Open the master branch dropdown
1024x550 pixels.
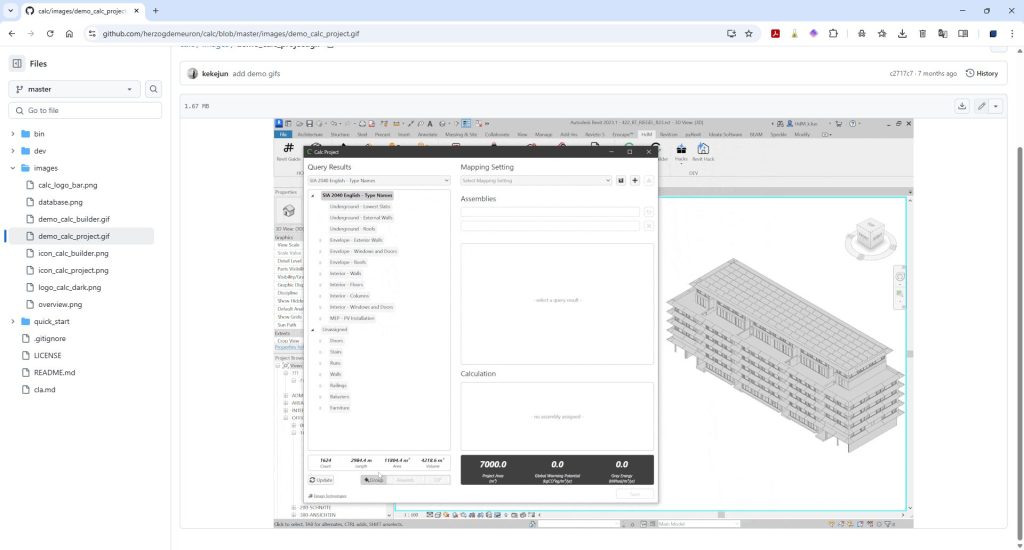[75, 89]
